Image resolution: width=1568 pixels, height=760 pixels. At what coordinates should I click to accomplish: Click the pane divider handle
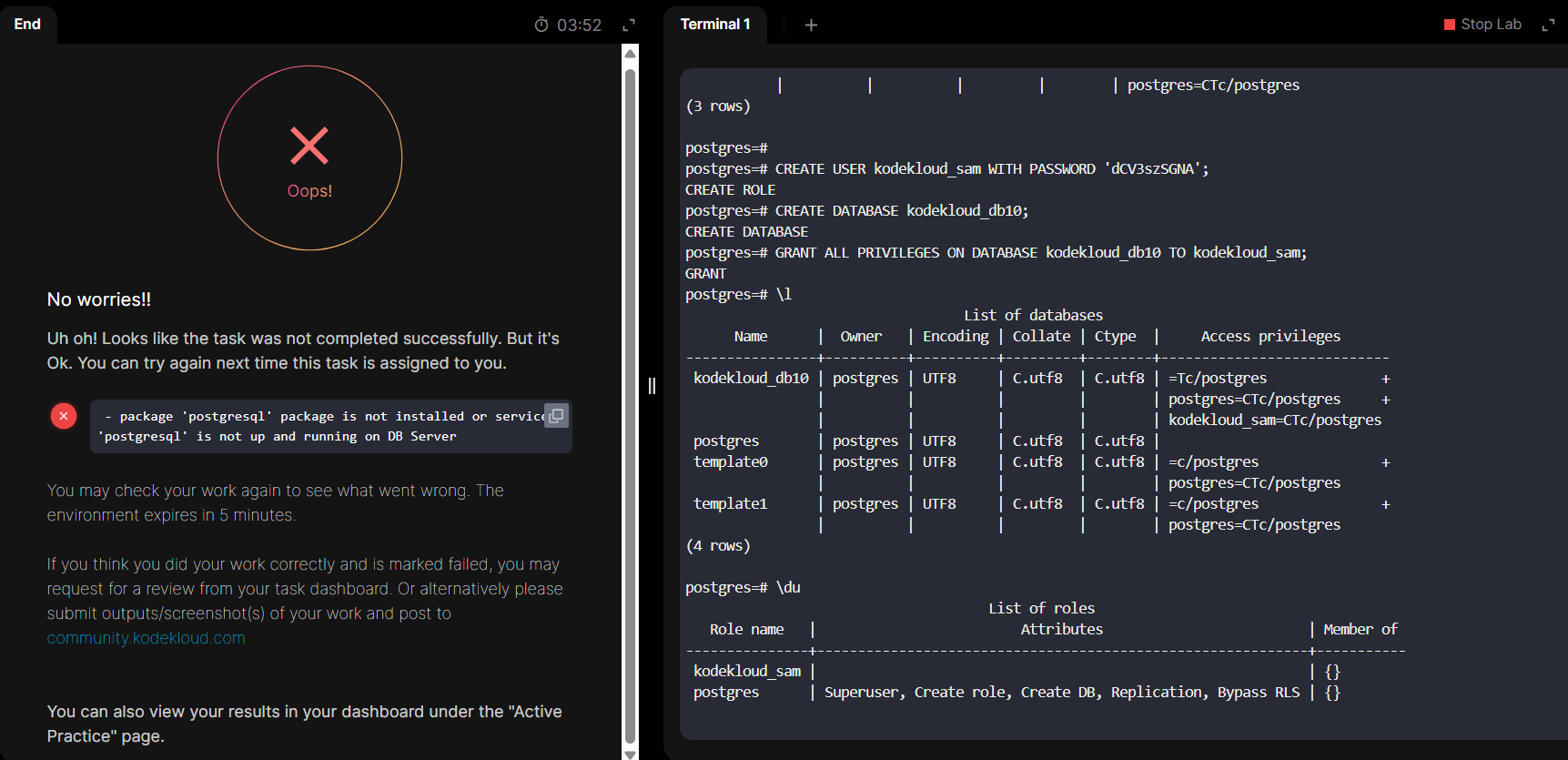point(652,386)
